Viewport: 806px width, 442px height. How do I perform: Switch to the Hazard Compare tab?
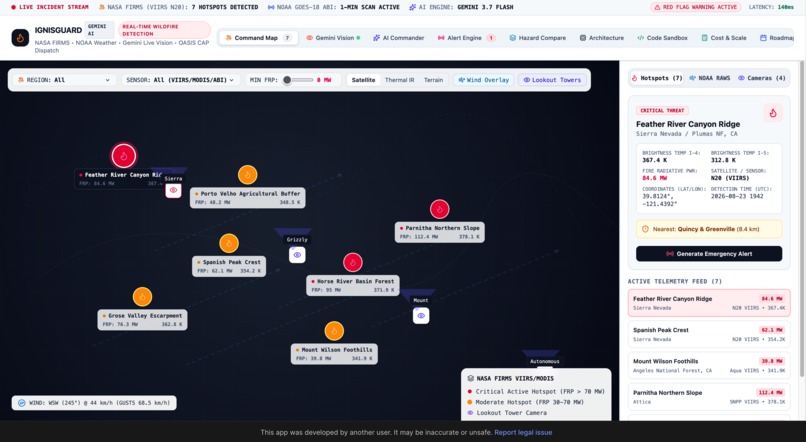[537, 38]
